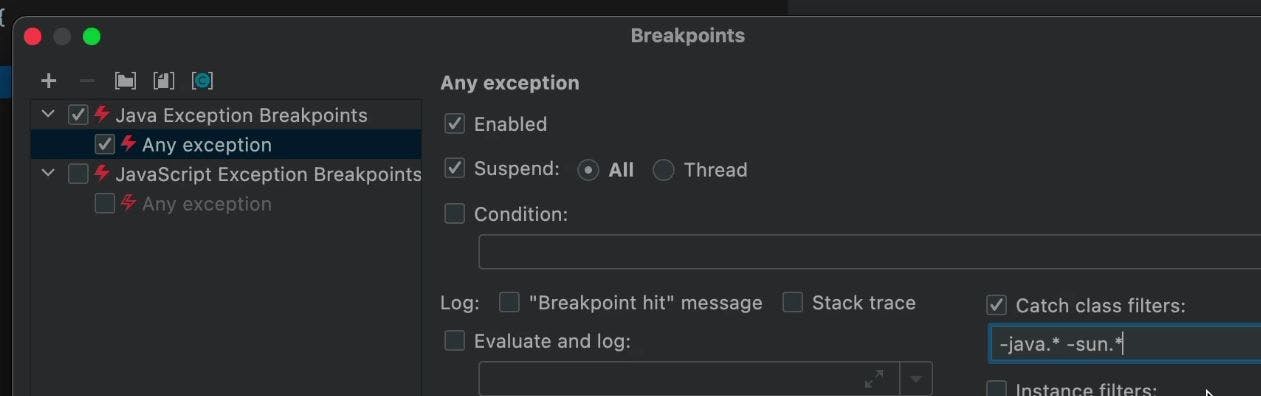This screenshot has height=396, width=1261.
Task: Click lightning icon beside Java Exception Breakpoints
Action: [102, 115]
